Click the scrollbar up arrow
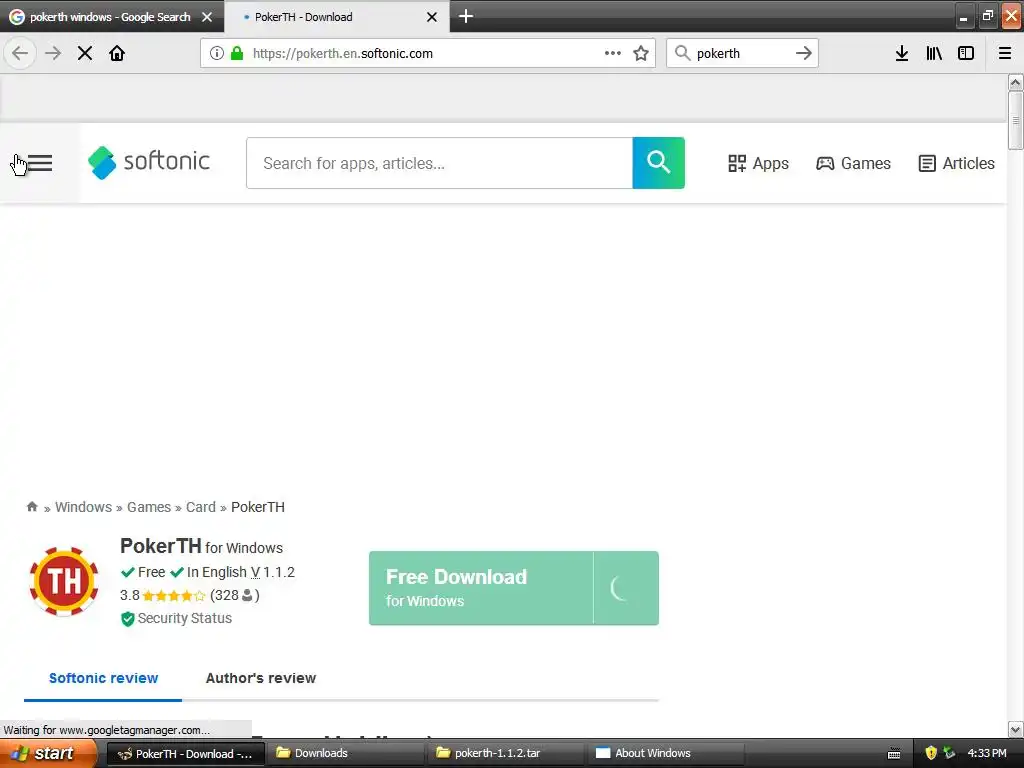 coord(1016,82)
